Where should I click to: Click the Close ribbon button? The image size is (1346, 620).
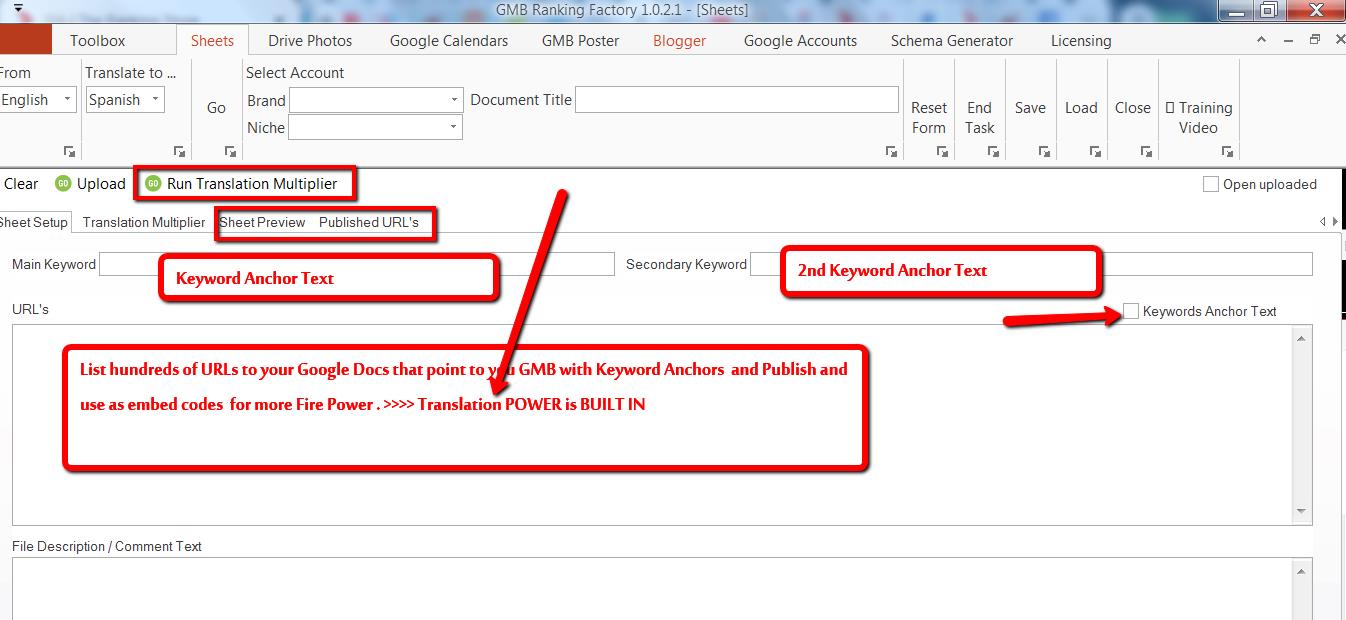[x=1133, y=108]
